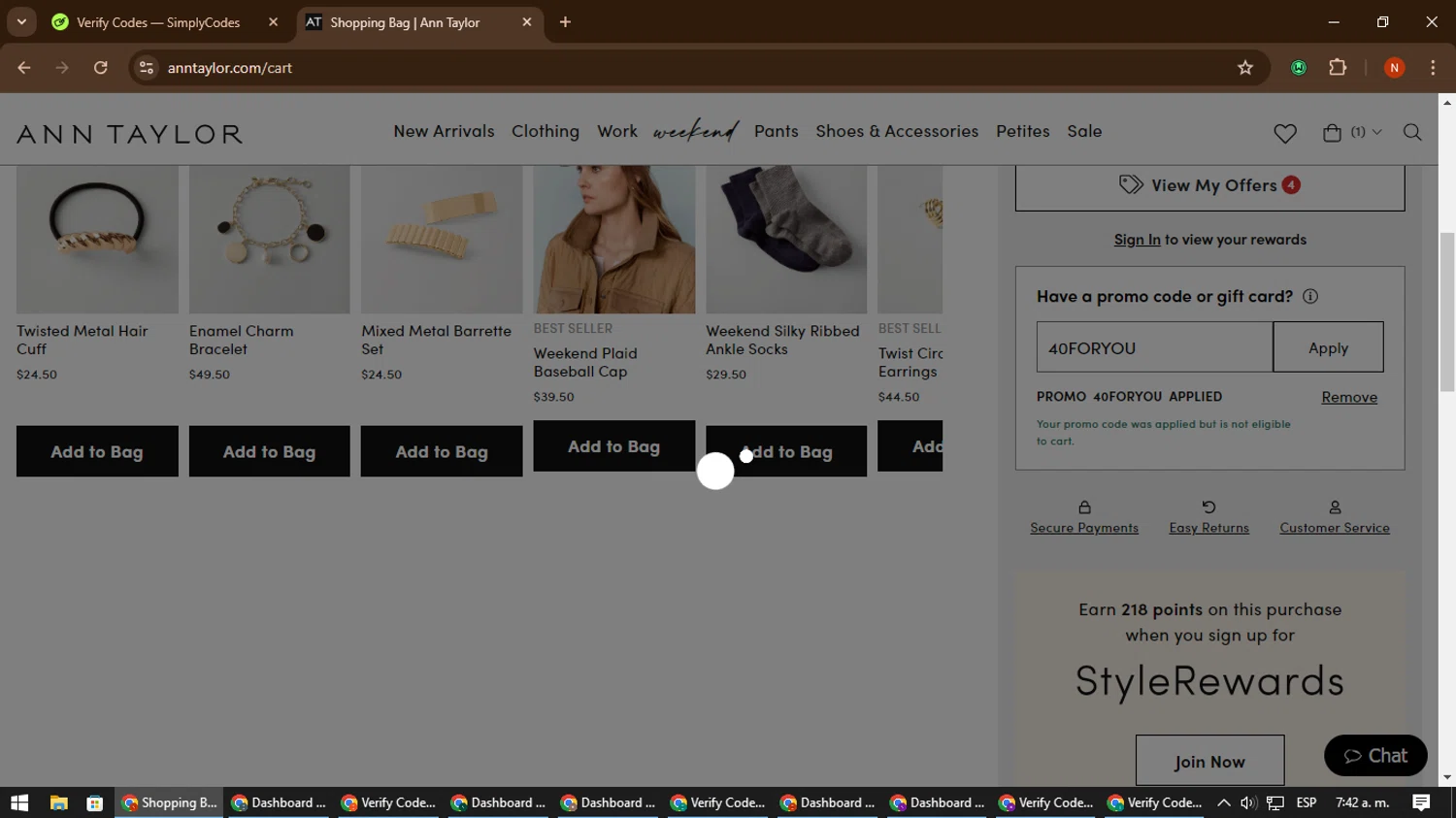This screenshot has width=1456, height=818.
Task: Open Weekend Plaid Baseball Cap image
Action: tap(613, 239)
